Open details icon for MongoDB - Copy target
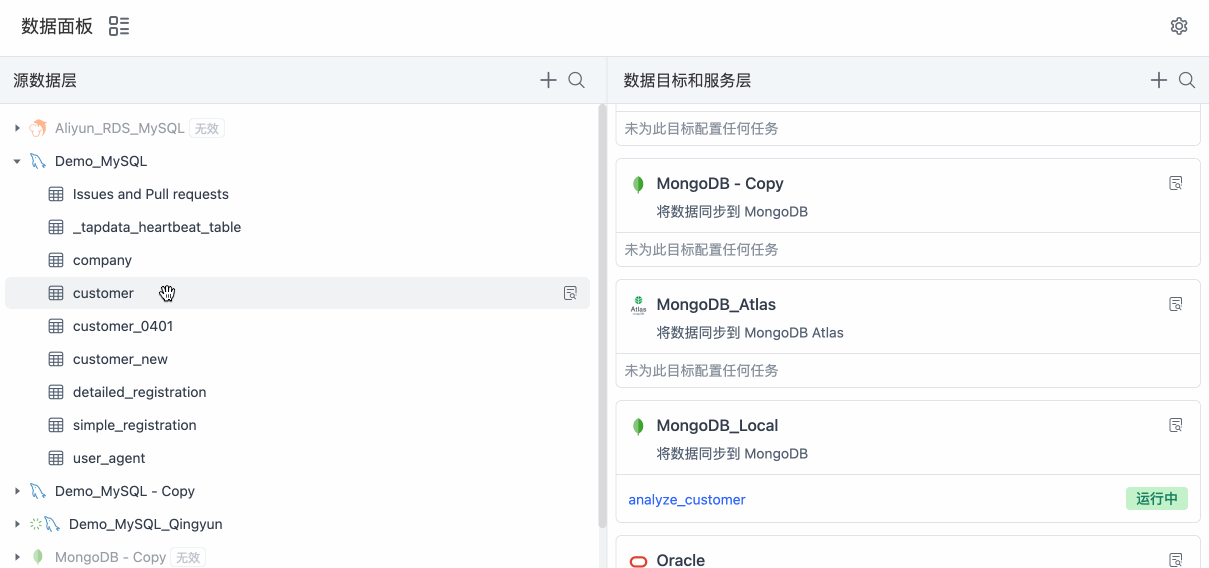Viewport: 1209px width, 568px height. pyautogui.click(x=1176, y=183)
